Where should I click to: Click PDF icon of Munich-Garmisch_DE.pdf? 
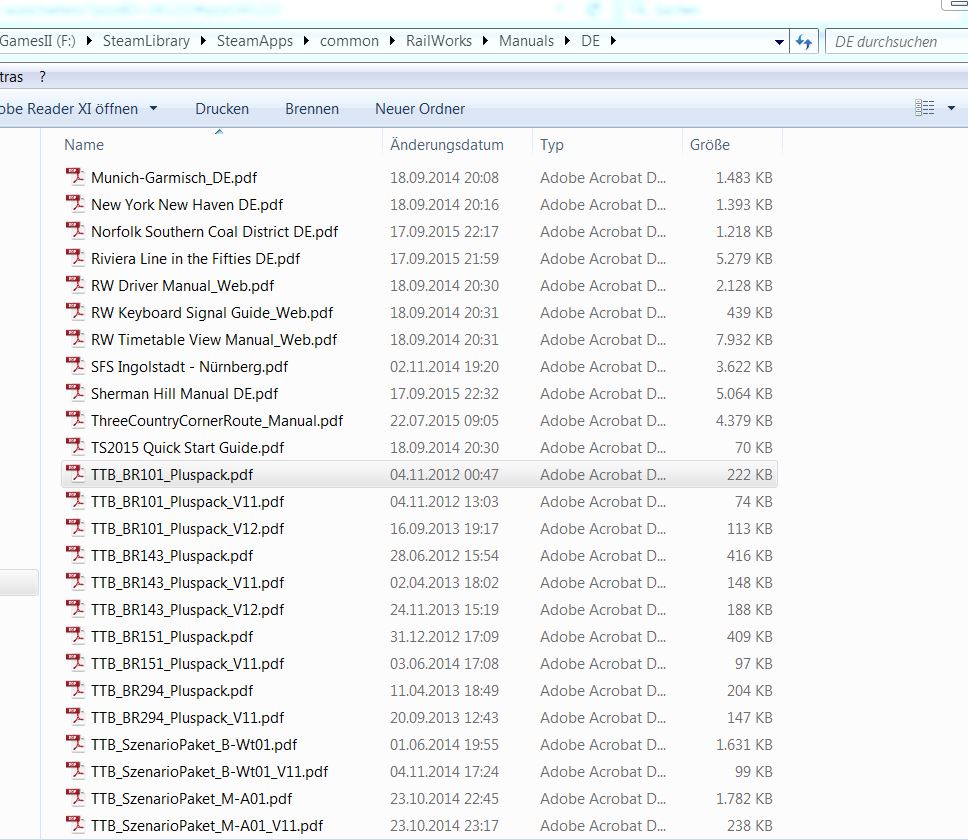tap(75, 177)
